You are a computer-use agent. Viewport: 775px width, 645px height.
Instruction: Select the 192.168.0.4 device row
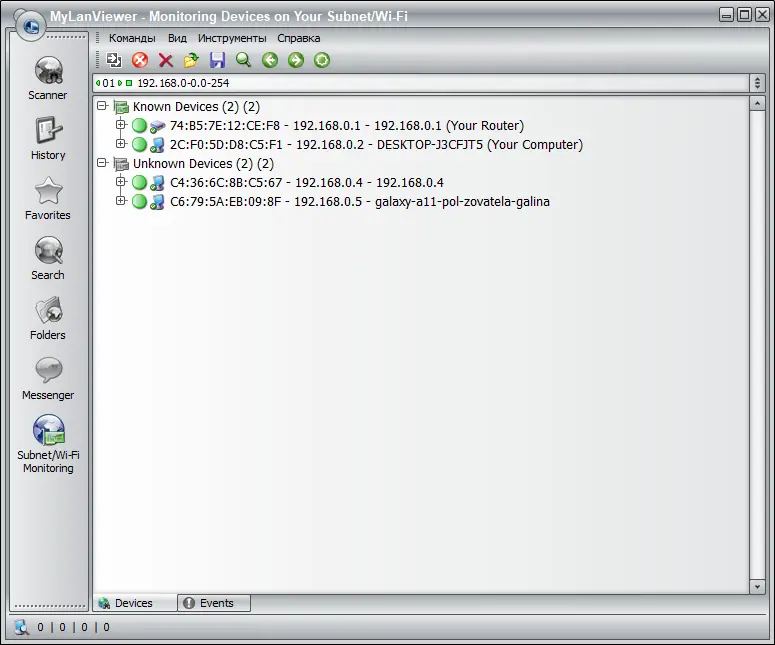[306, 183]
